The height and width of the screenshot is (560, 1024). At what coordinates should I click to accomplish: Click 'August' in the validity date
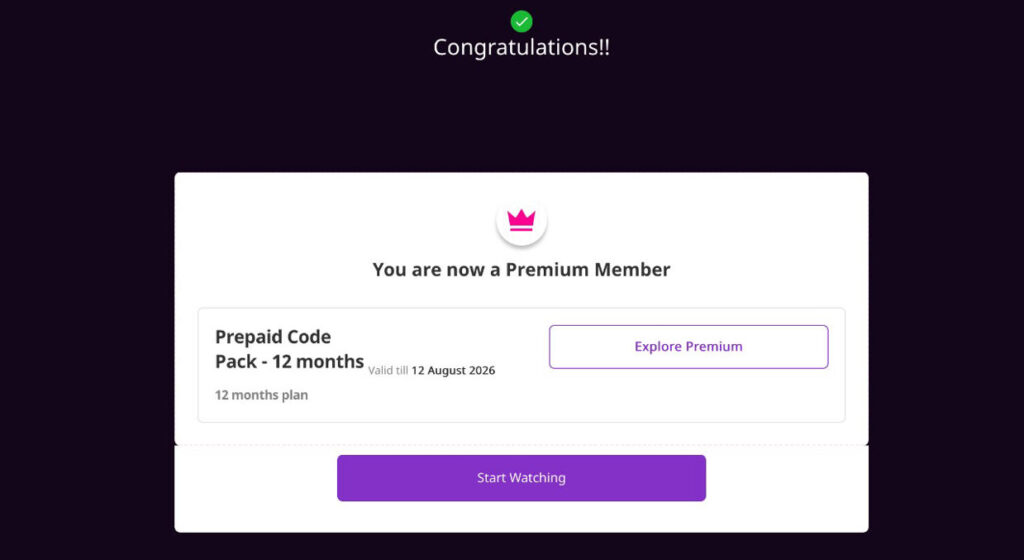click(x=447, y=371)
